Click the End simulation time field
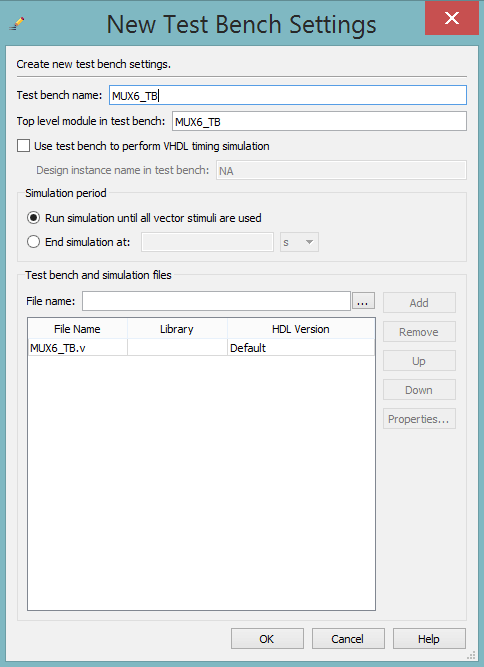484x667 pixels. tap(208, 242)
